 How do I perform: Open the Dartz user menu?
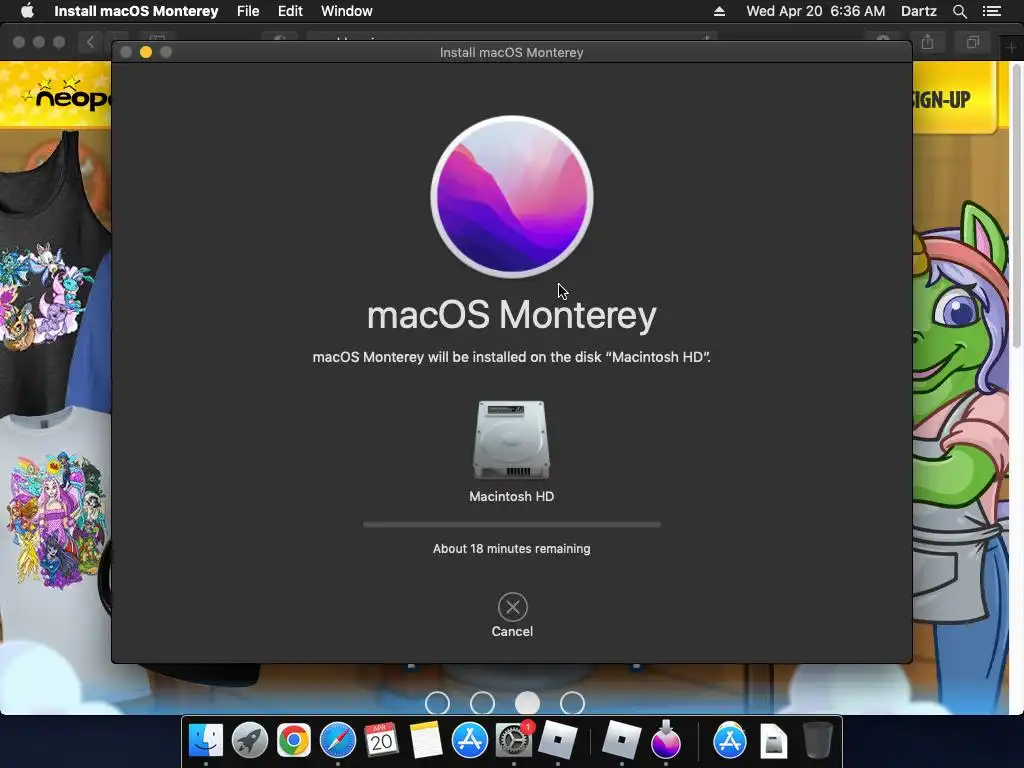point(919,11)
